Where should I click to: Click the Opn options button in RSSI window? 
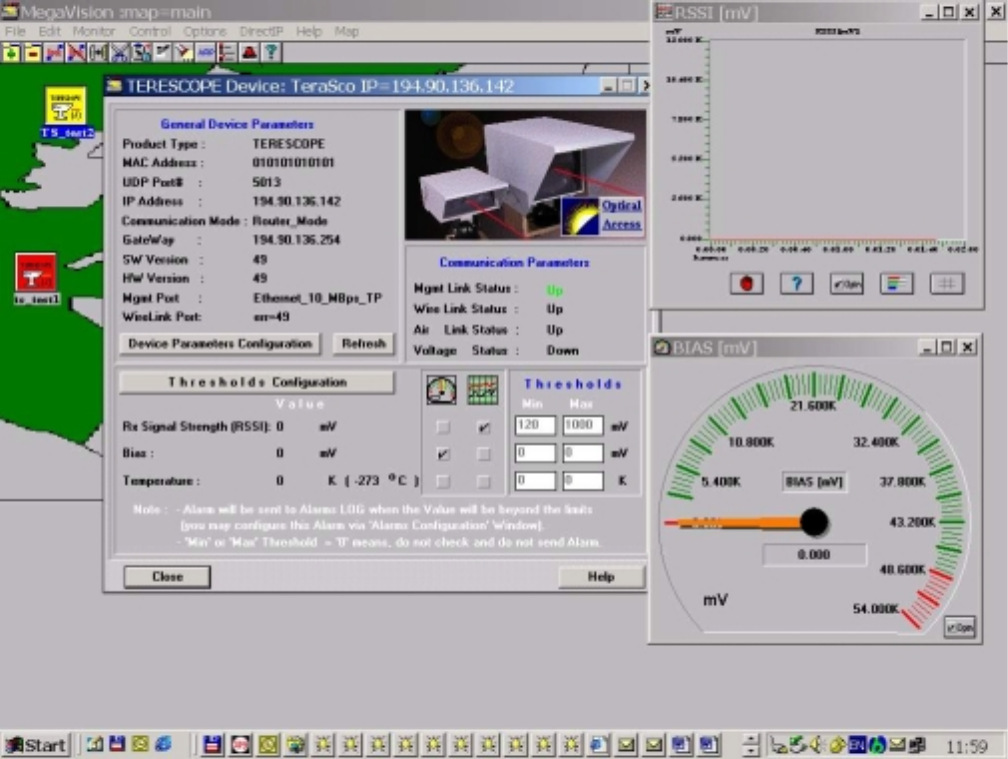coord(847,283)
